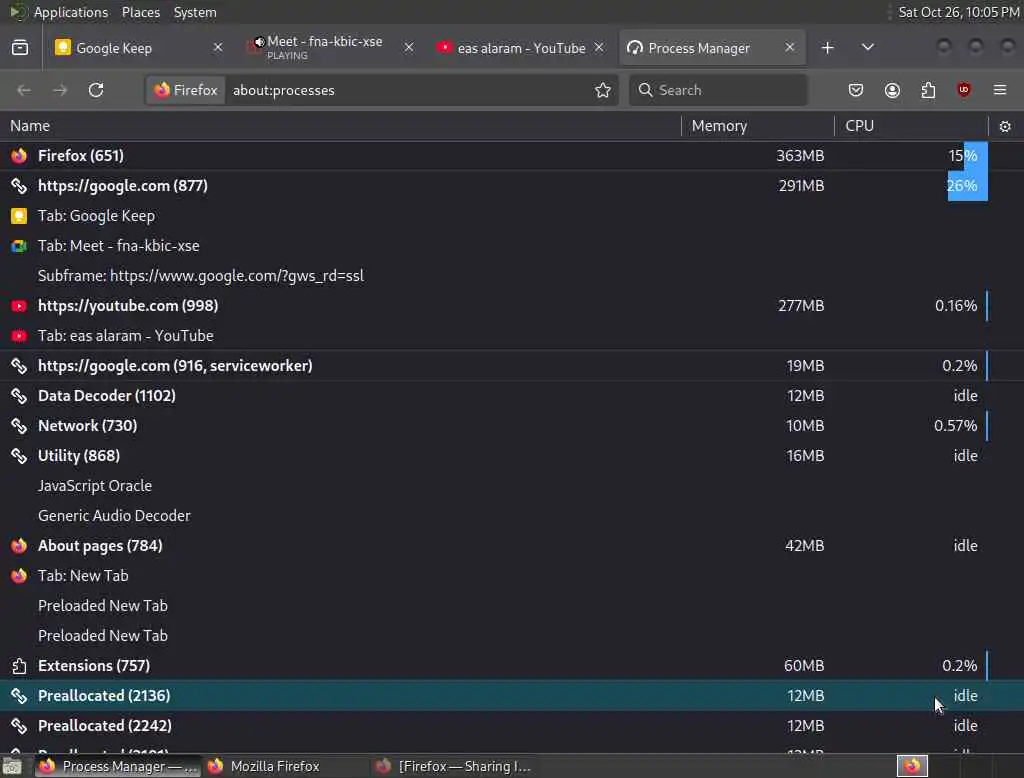Open the Firefox hamburger menu
The image size is (1024, 778).
1000,90
